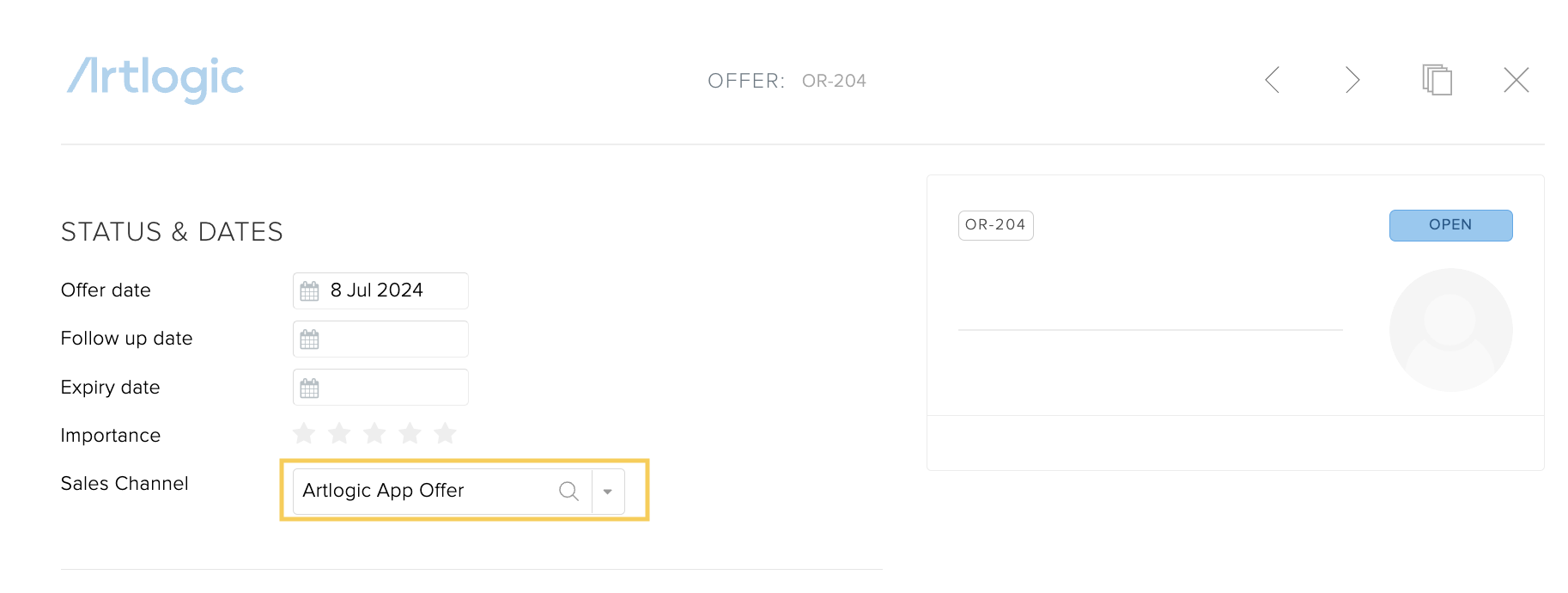Set Importance to five stars
The image size is (1568, 593).
tap(445, 432)
